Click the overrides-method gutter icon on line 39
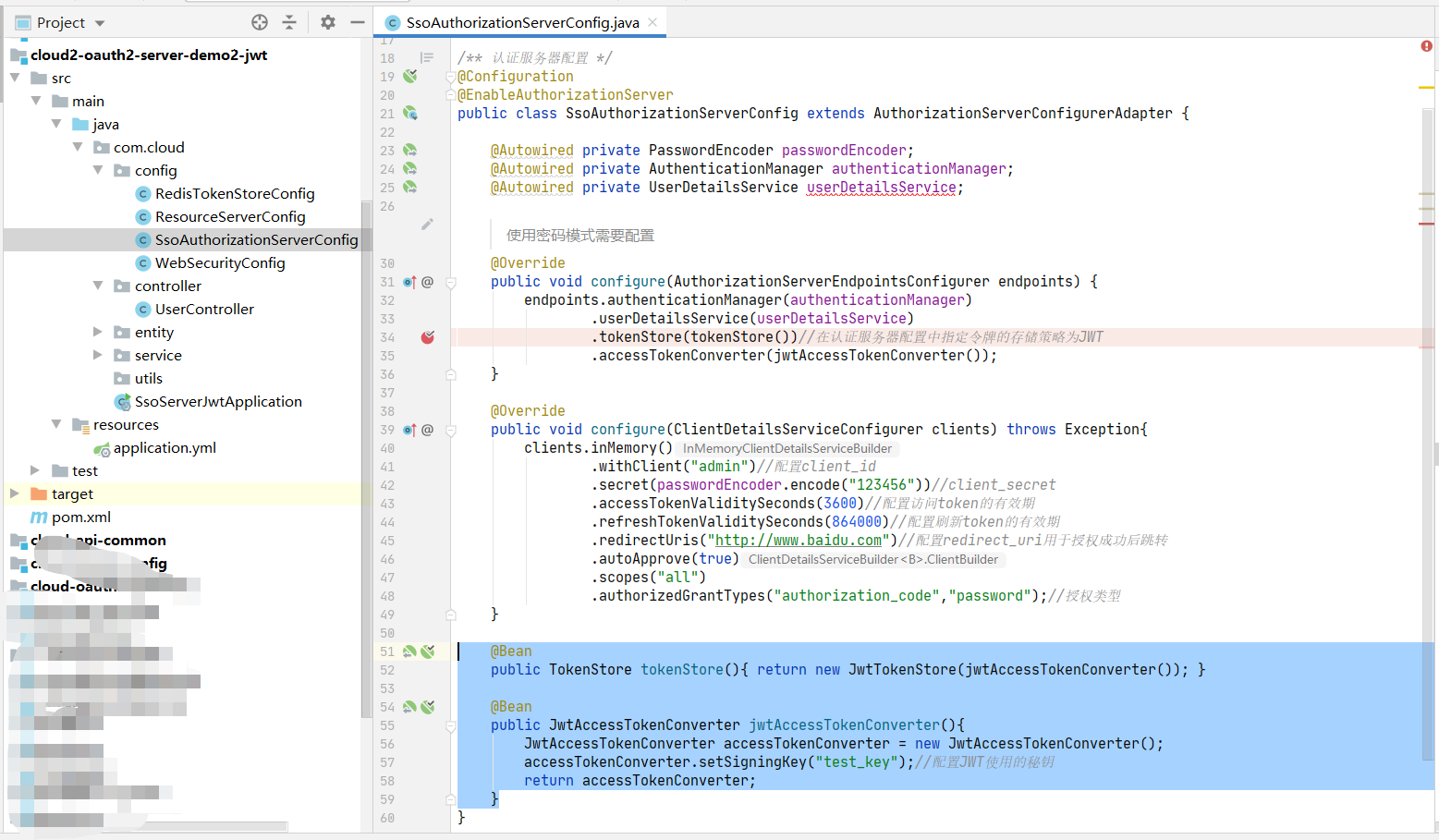 point(409,430)
